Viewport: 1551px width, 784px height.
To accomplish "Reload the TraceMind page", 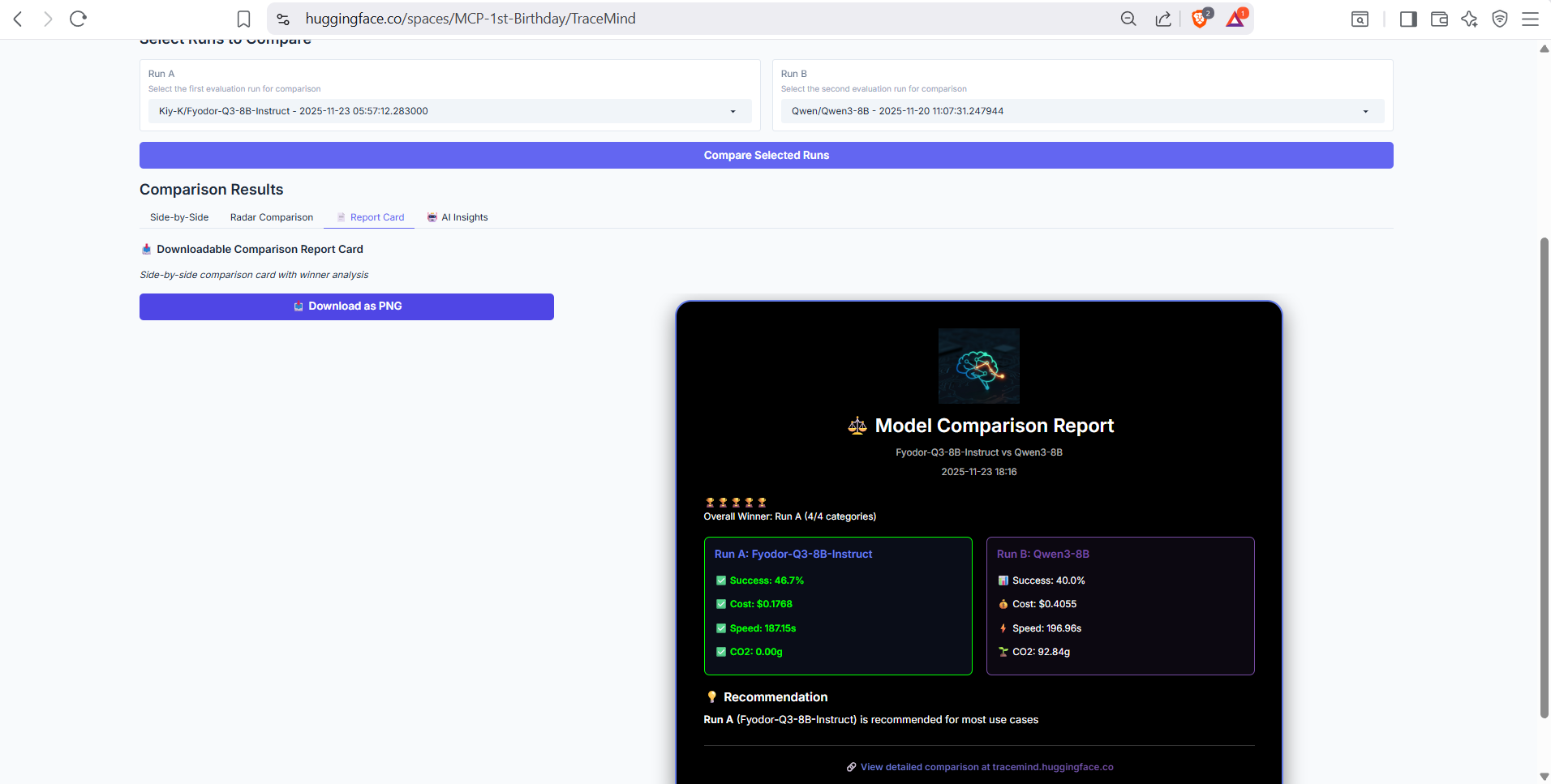I will 78,19.
